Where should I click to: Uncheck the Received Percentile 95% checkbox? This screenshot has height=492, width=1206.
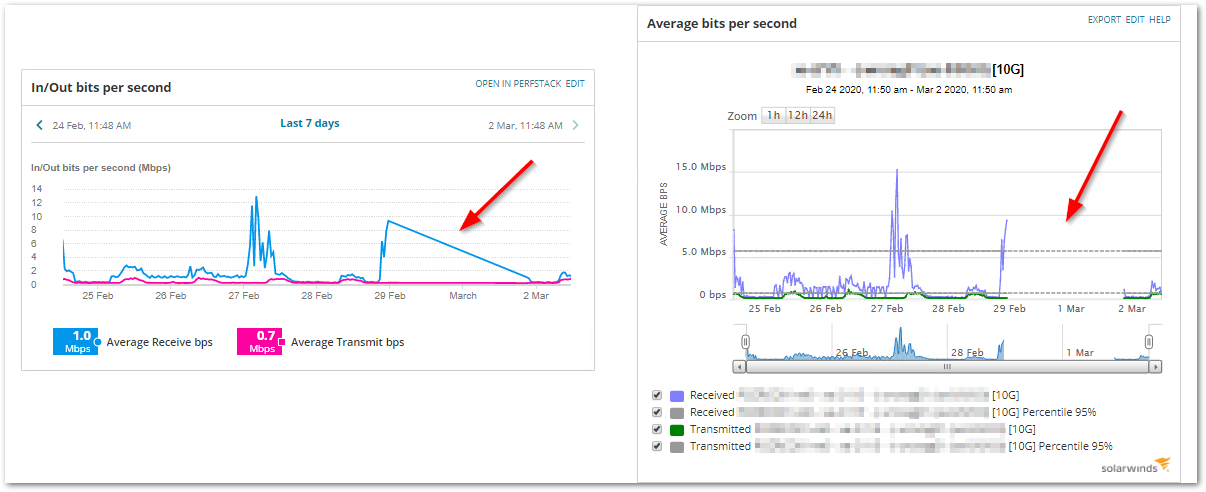[x=657, y=412]
